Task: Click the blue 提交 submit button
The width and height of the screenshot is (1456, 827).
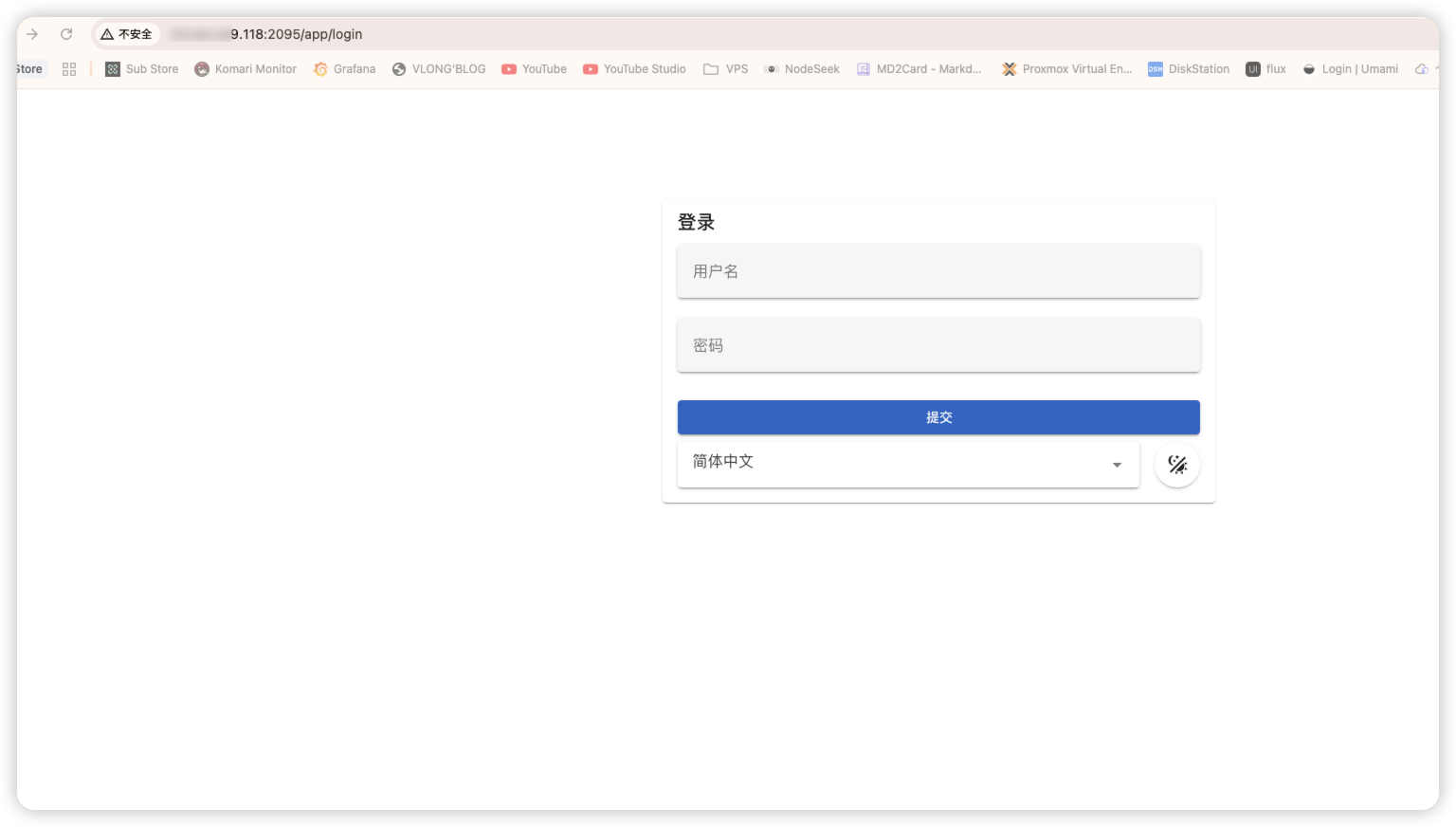Action: pos(937,417)
